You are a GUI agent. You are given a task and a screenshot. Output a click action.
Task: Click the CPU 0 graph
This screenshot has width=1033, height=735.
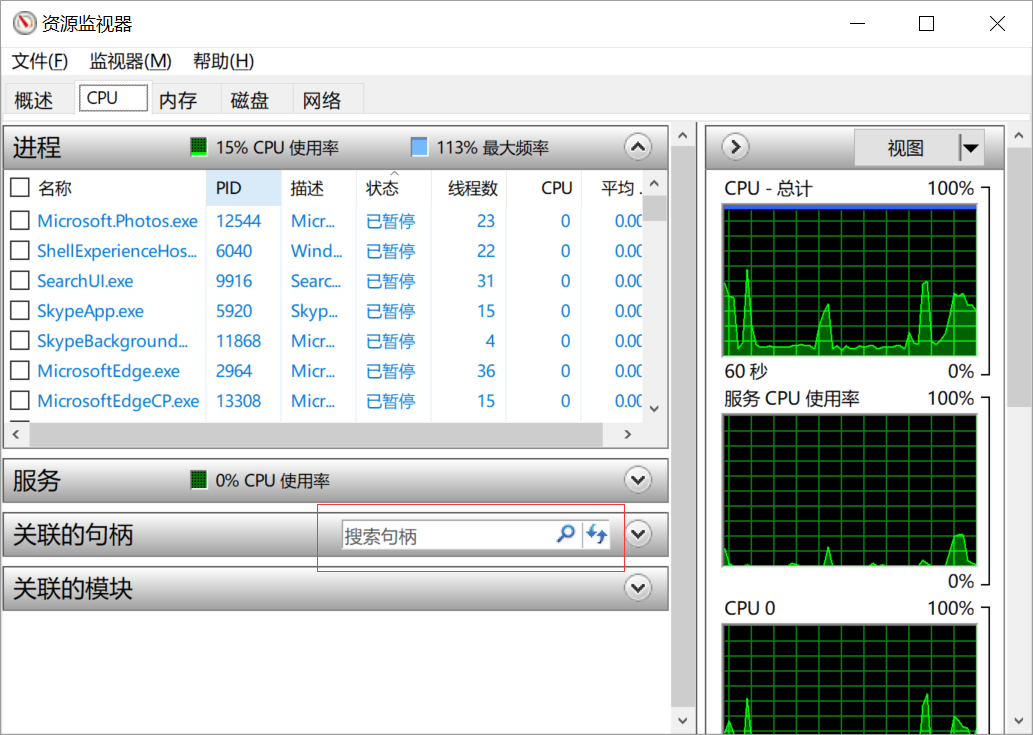[850, 679]
